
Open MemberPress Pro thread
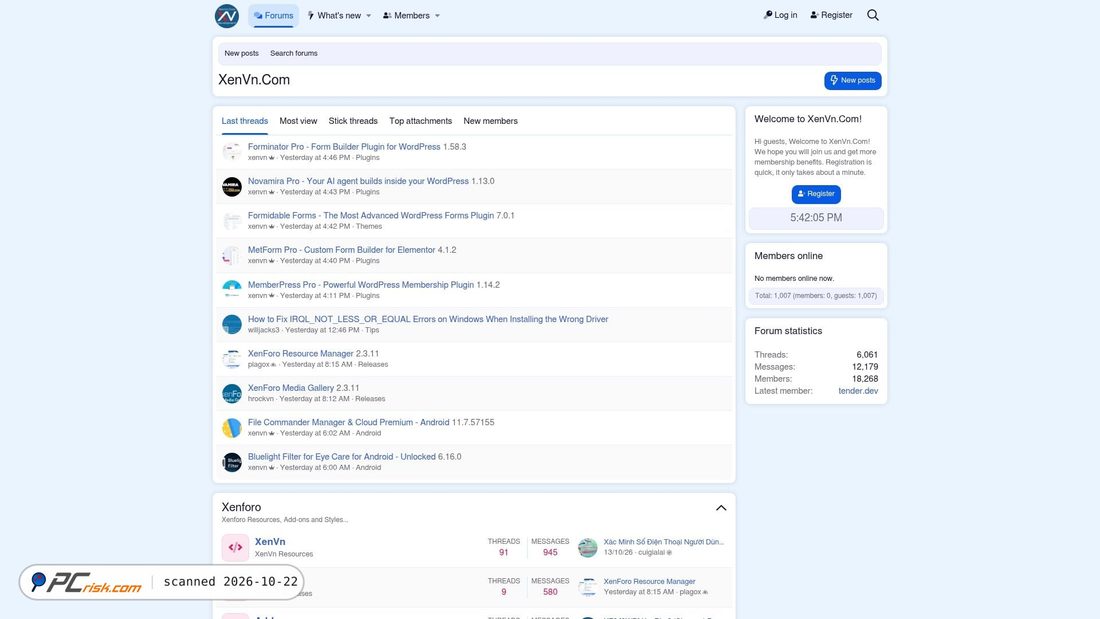pos(361,285)
